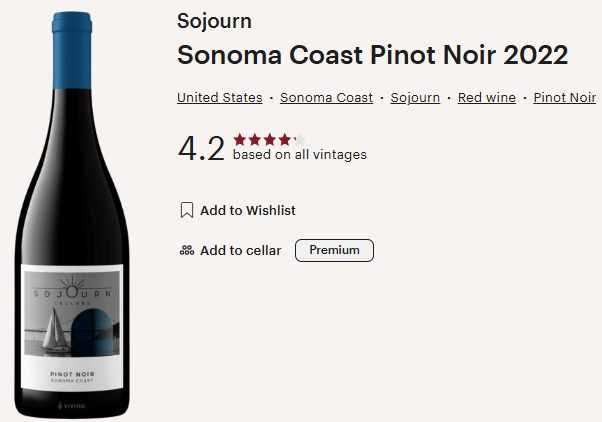The image size is (602, 422).
Task: Click the Premium badge button
Action: point(334,250)
